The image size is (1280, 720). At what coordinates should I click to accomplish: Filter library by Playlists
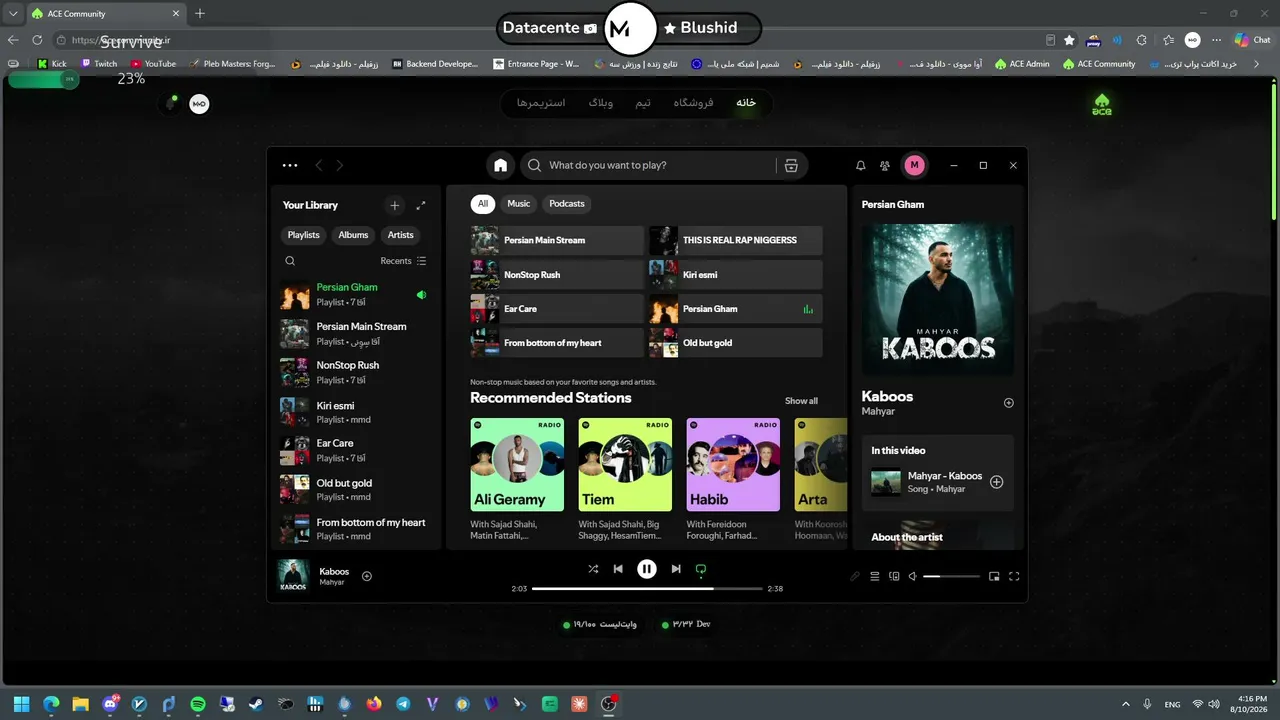pyautogui.click(x=304, y=235)
